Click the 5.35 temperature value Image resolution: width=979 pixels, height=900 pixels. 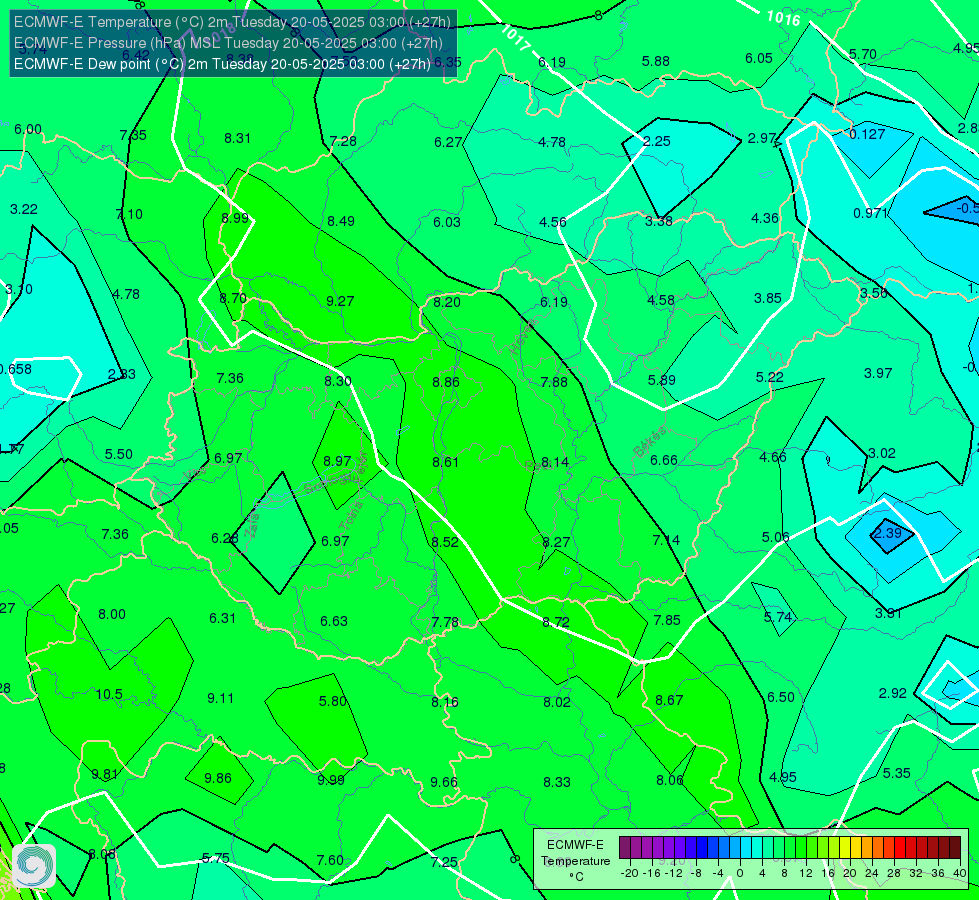[x=897, y=773]
